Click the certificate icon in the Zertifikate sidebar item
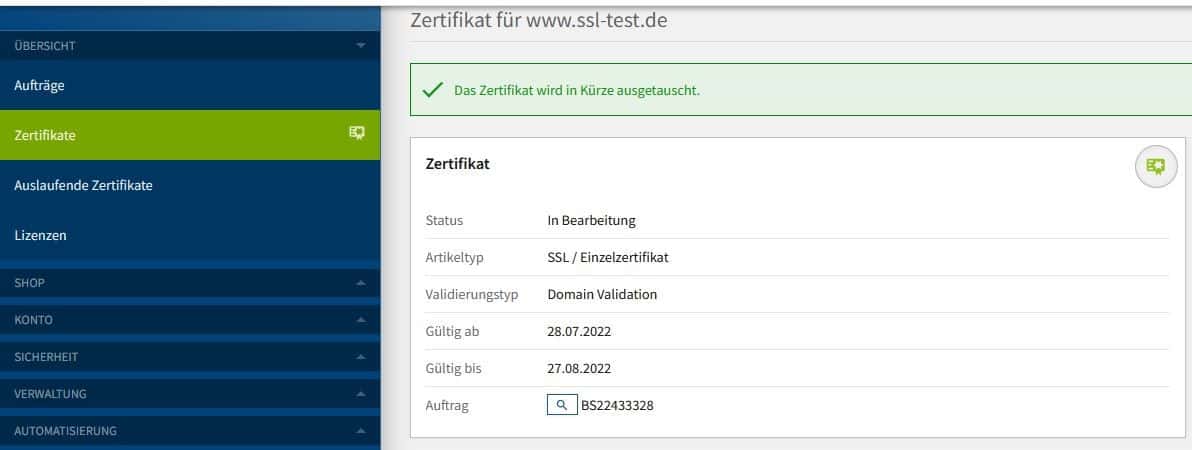This screenshot has height=450, width=1192. [x=356, y=133]
